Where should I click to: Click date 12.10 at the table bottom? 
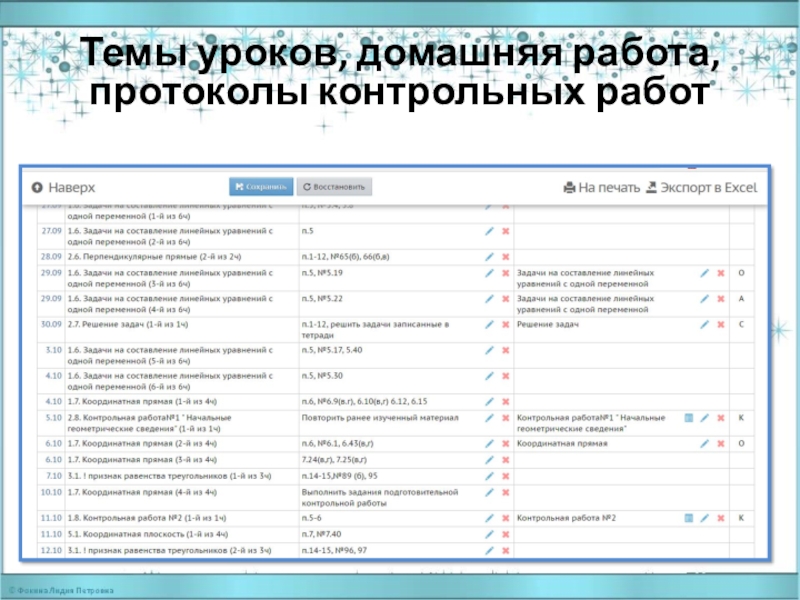point(51,550)
